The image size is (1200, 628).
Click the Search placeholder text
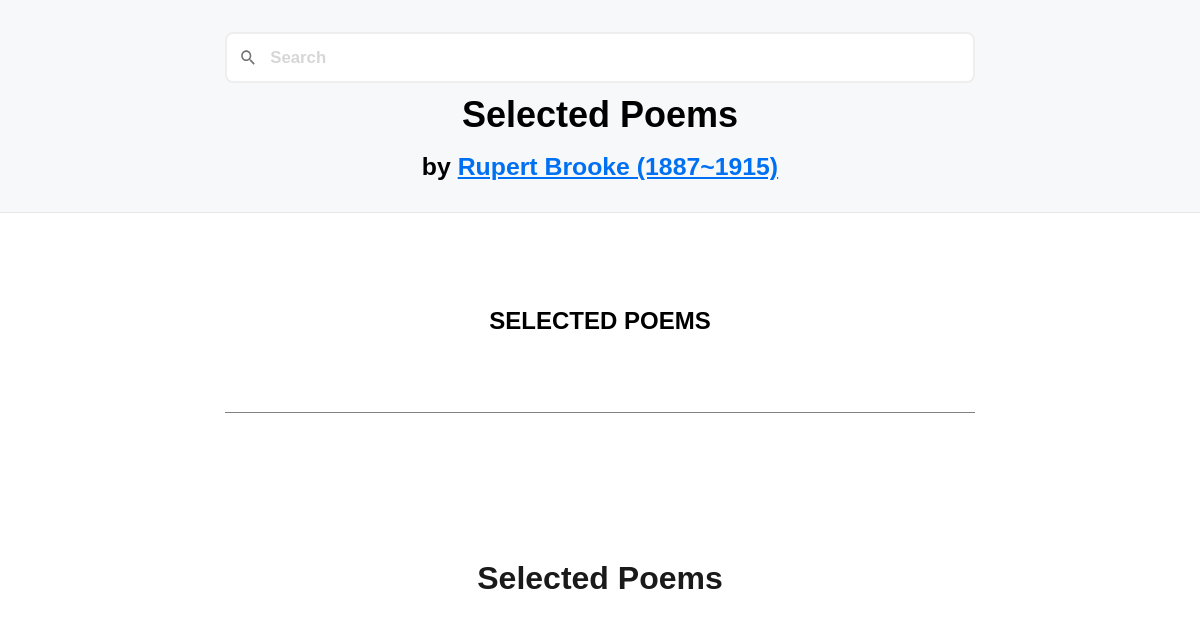click(x=298, y=57)
